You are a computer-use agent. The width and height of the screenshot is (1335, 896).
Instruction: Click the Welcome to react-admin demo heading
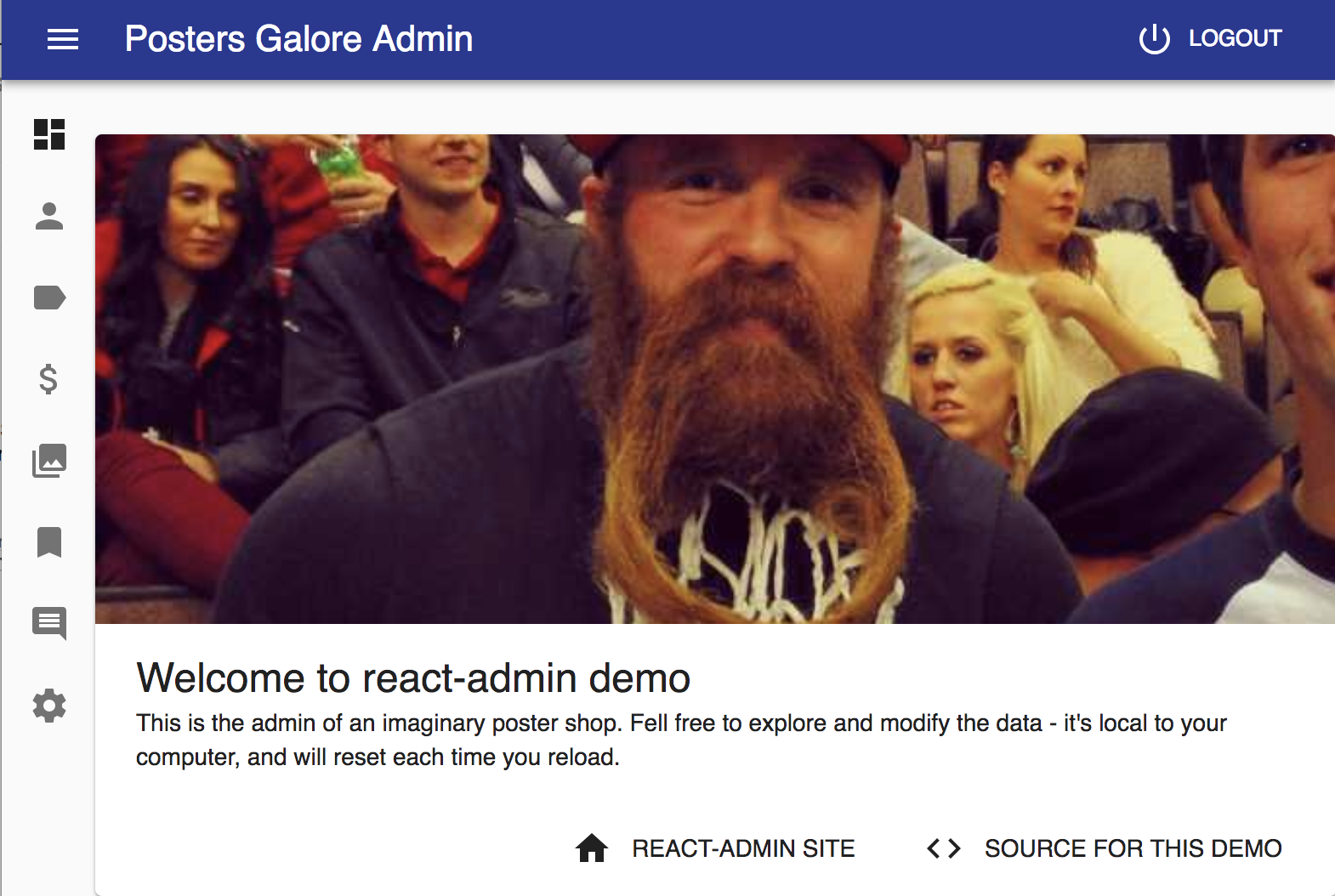(413, 678)
